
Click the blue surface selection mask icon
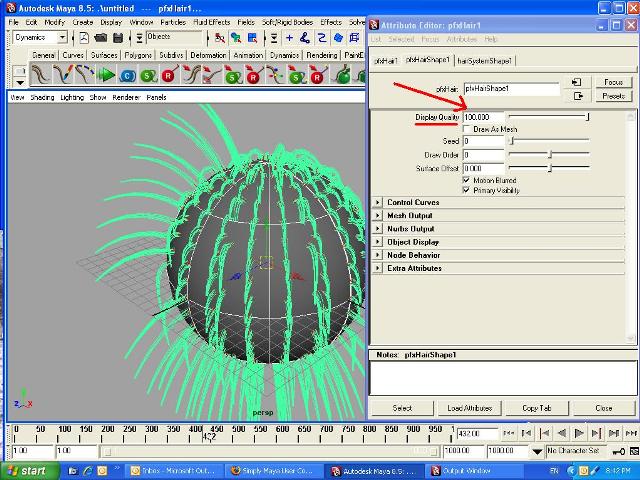338,38
